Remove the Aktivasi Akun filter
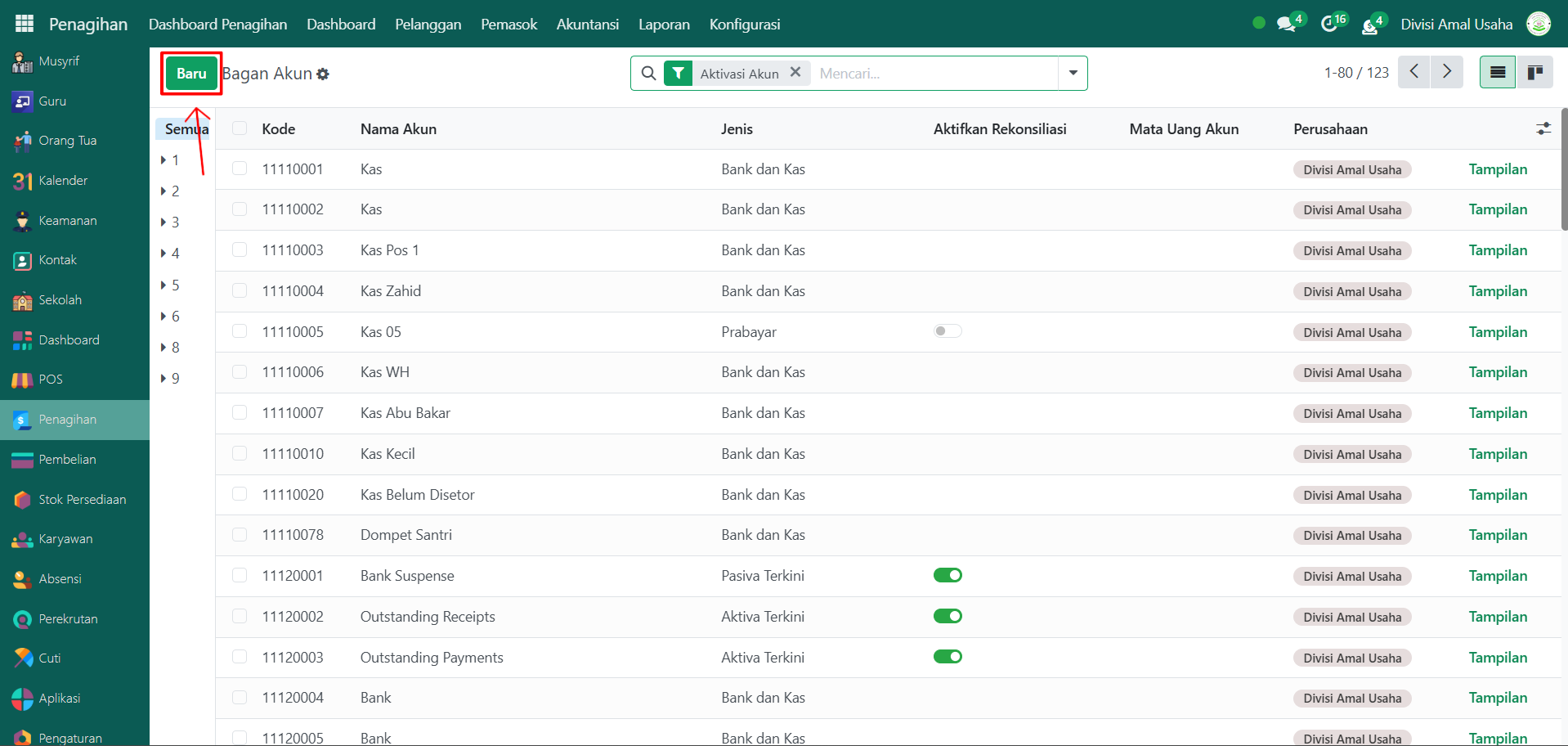The height and width of the screenshot is (746, 1568). coord(795,73)
